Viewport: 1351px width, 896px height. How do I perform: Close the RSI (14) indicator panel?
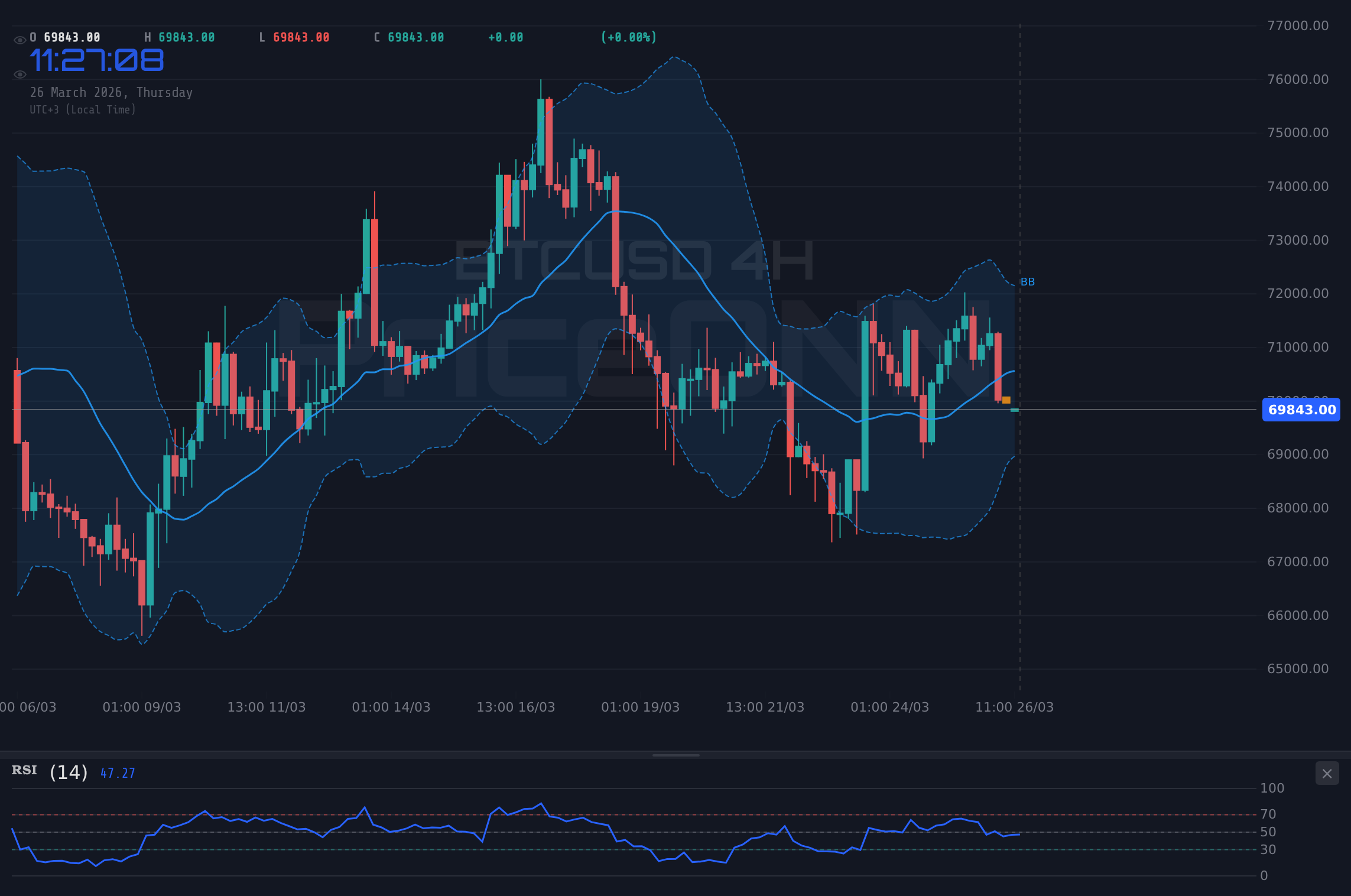point(1327,773)
